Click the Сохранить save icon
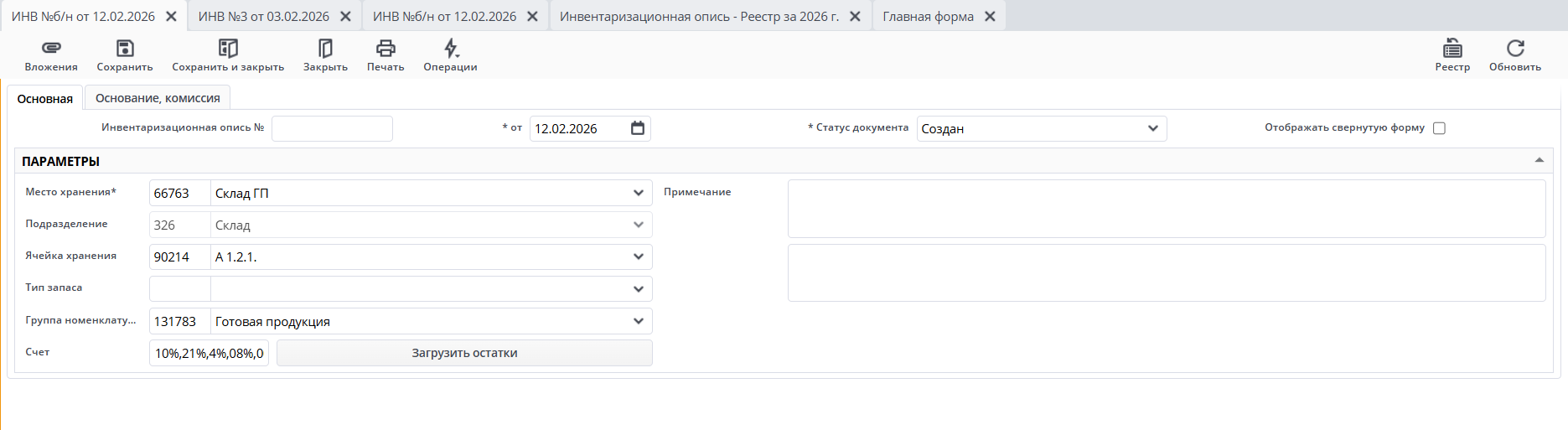This screenshot has width=1568, height=430. 125,49
